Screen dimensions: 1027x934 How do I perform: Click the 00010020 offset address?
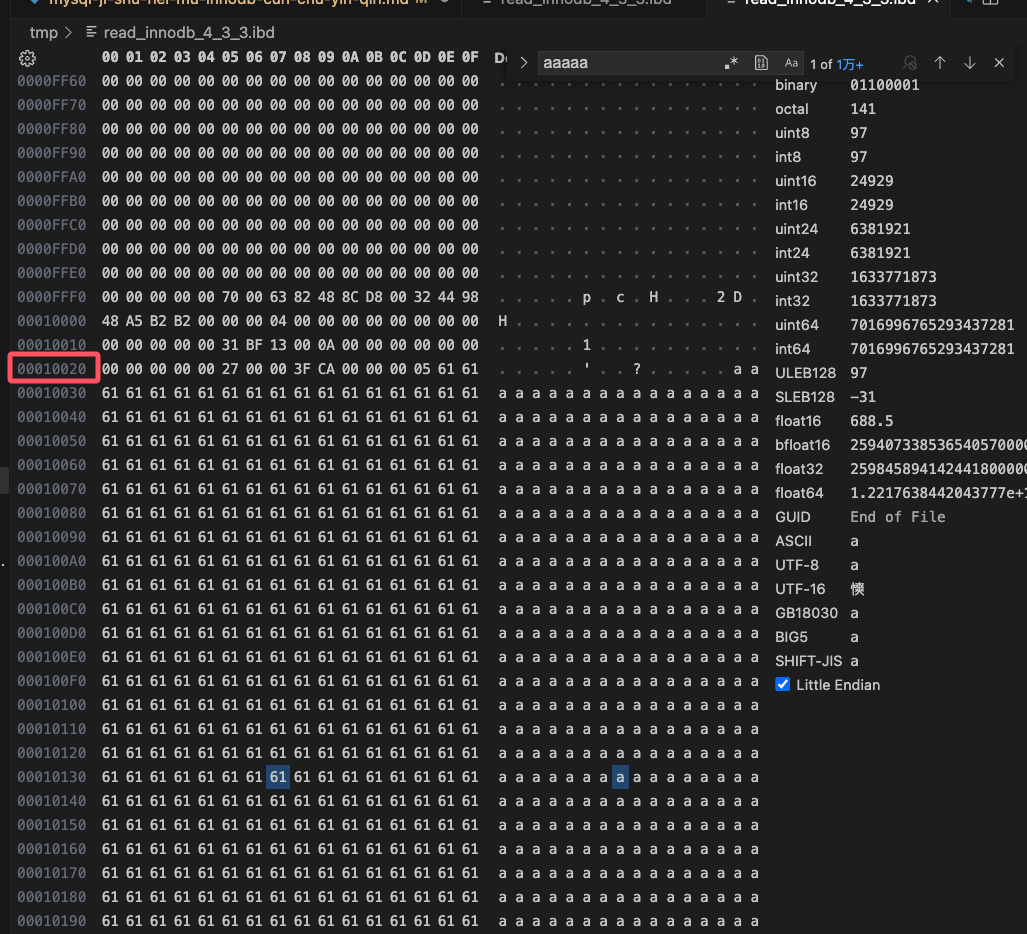[52, 369]
